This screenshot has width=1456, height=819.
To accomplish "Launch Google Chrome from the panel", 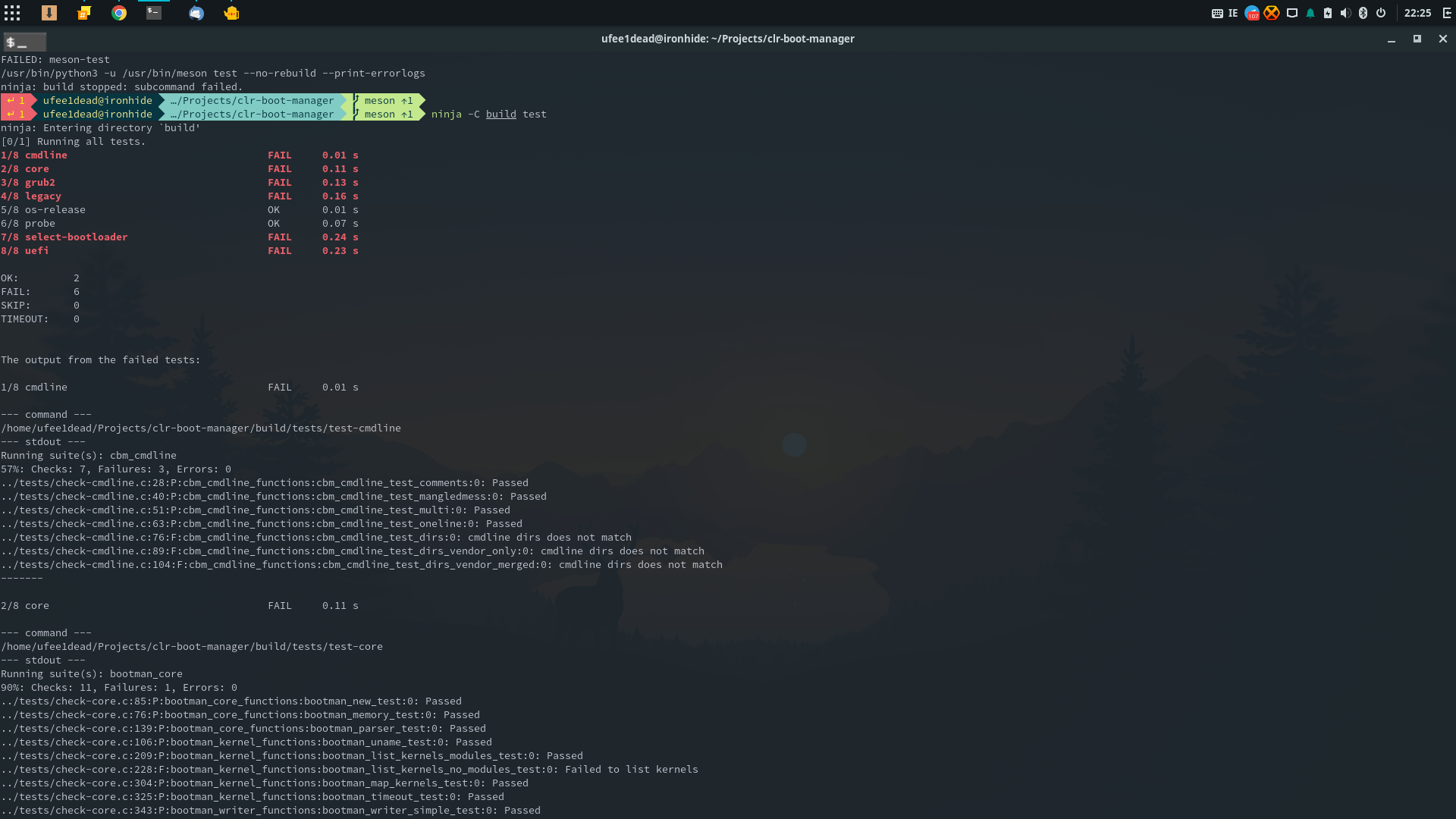I will 119,13.
